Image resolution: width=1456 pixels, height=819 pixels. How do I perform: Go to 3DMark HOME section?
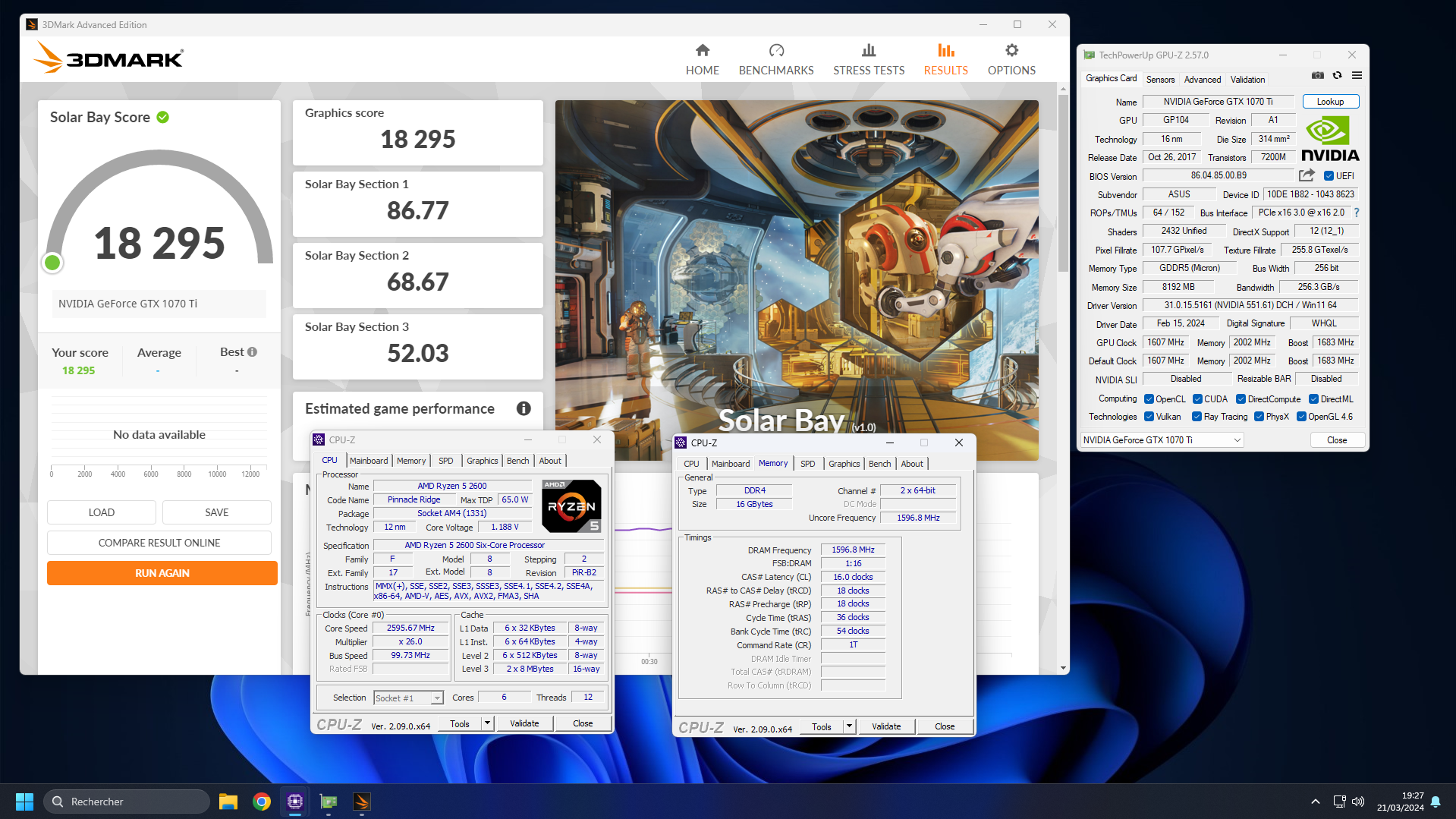(x=702, y=59)
